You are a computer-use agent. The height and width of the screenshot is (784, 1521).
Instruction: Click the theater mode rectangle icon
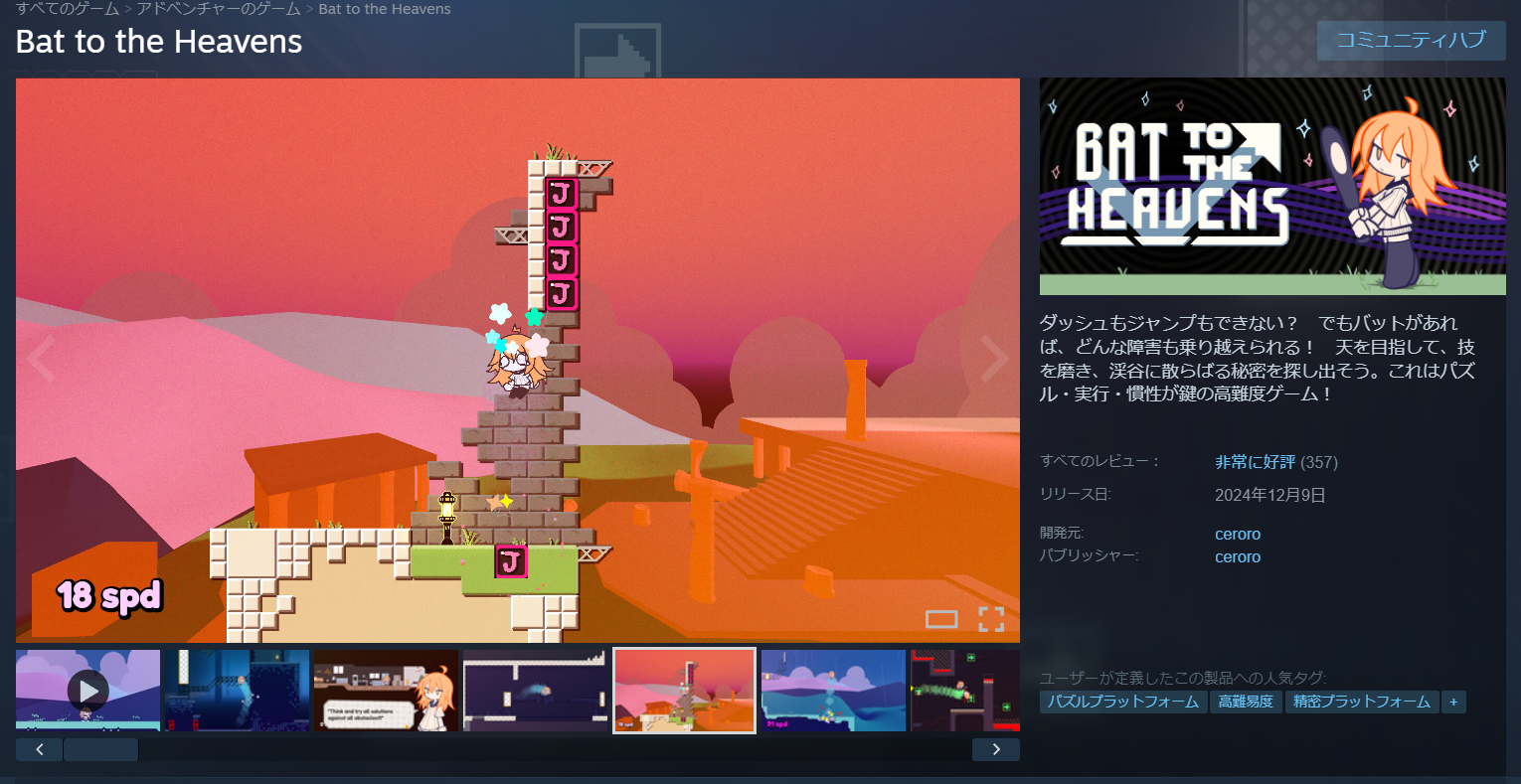pyautogui.click(x=940, y=620)
